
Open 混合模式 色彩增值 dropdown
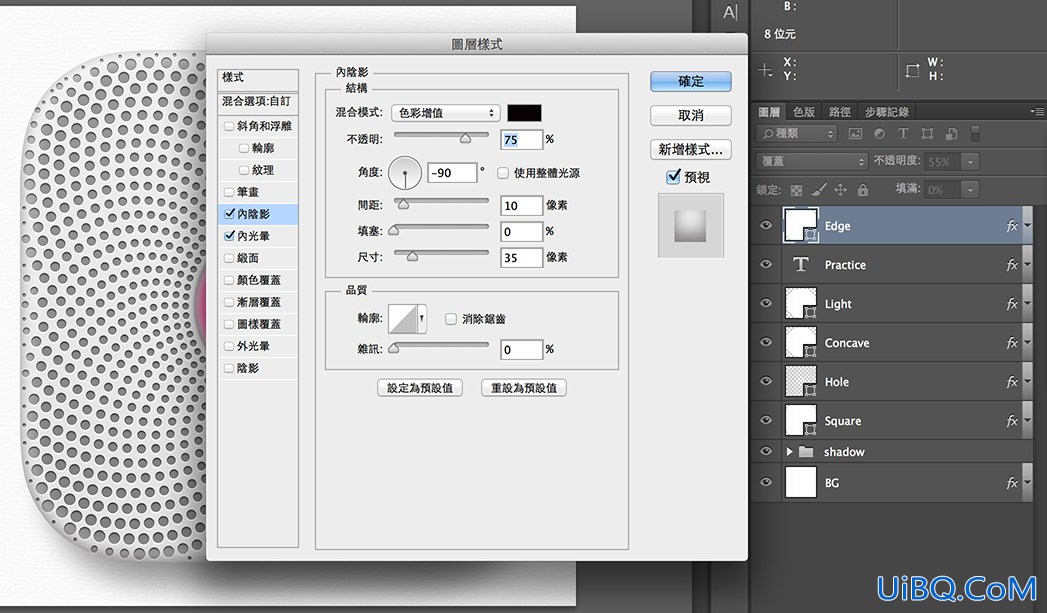(445, 113)
